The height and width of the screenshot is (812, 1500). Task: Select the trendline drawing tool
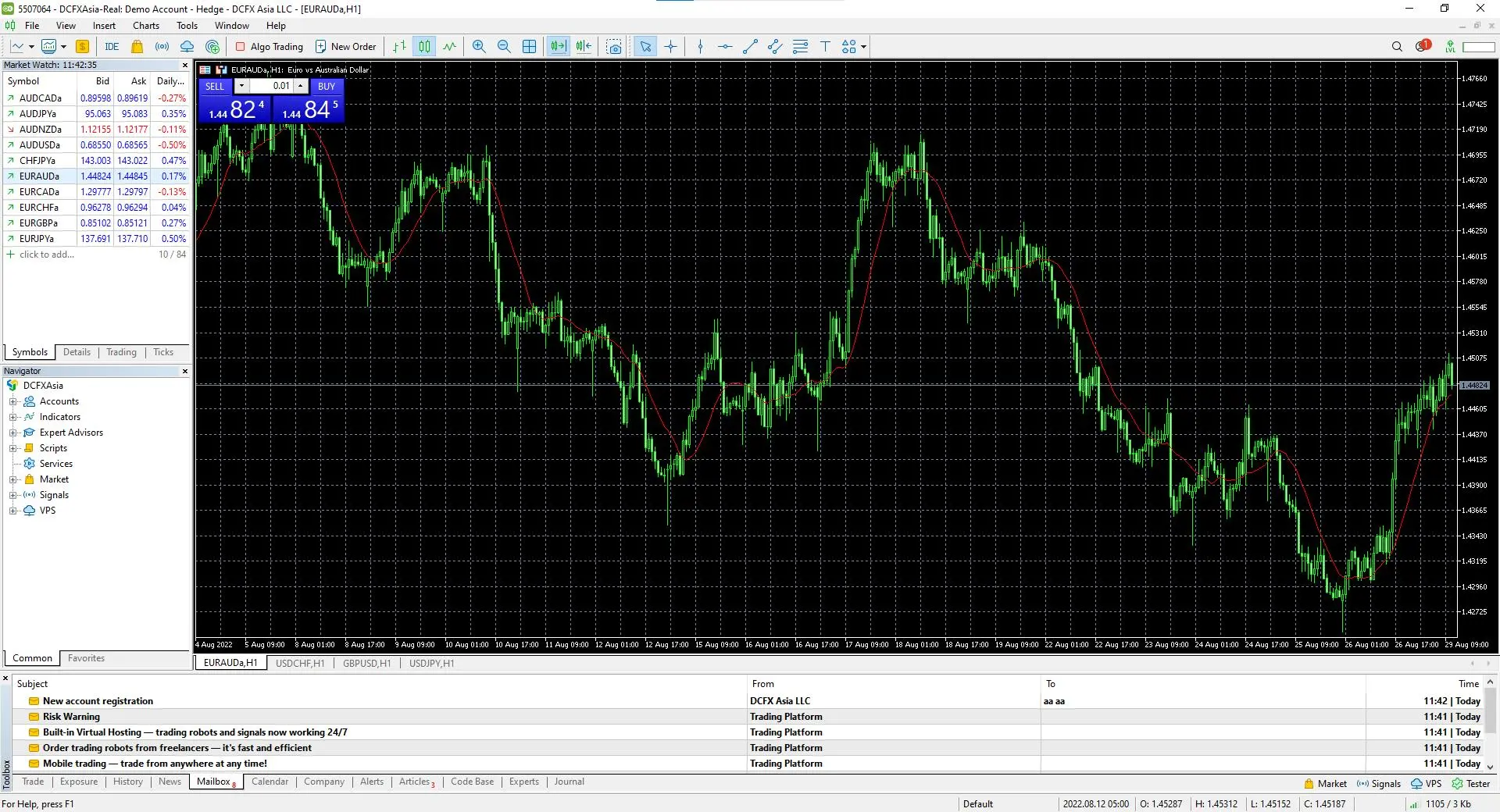pyautogui.click(x=750, y=47)
